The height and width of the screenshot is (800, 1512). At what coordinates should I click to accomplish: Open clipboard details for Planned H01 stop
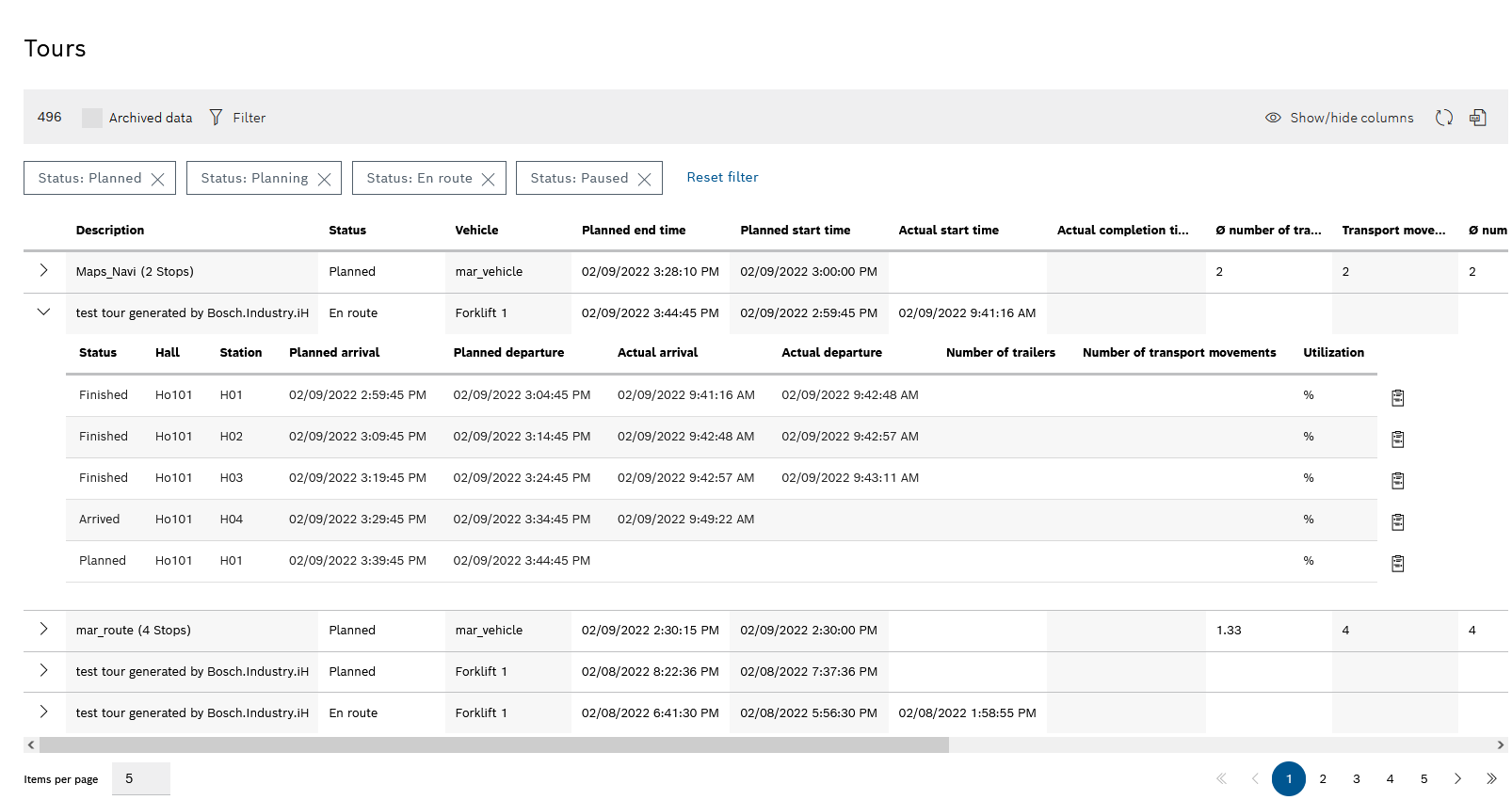pyautogui.click(x=1397, y=564)
